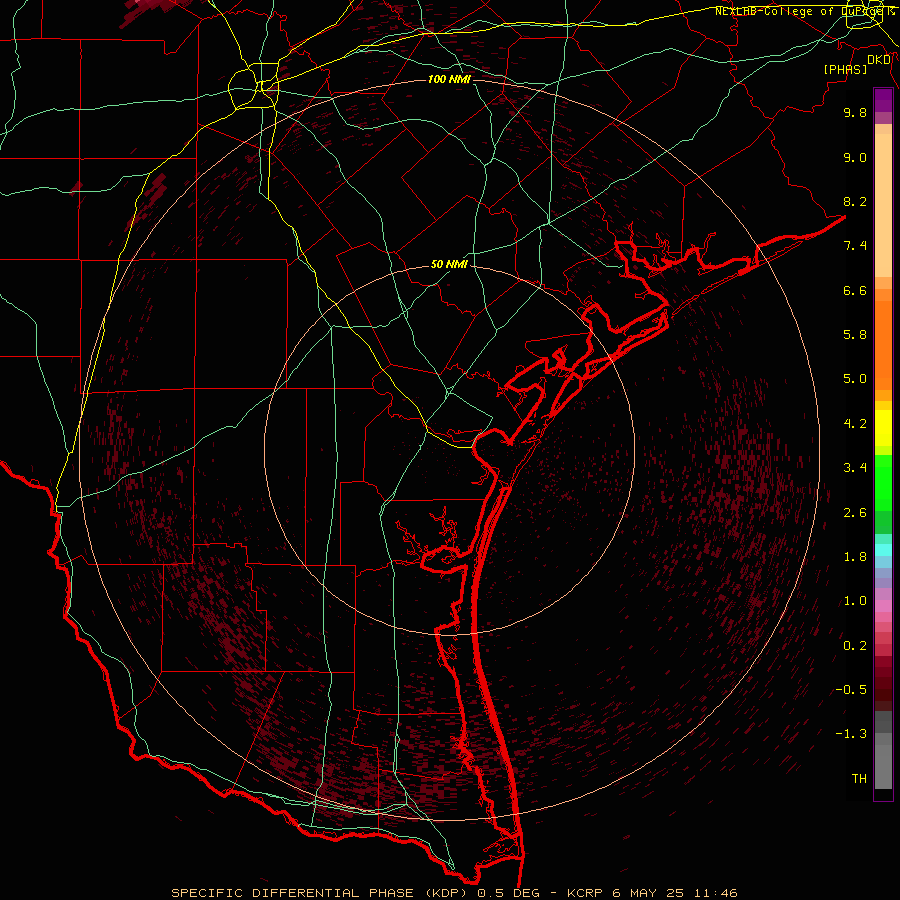
Task: Click the 4.2 value on the color scale
Action: pyautogui.click(x=855, y=424)
